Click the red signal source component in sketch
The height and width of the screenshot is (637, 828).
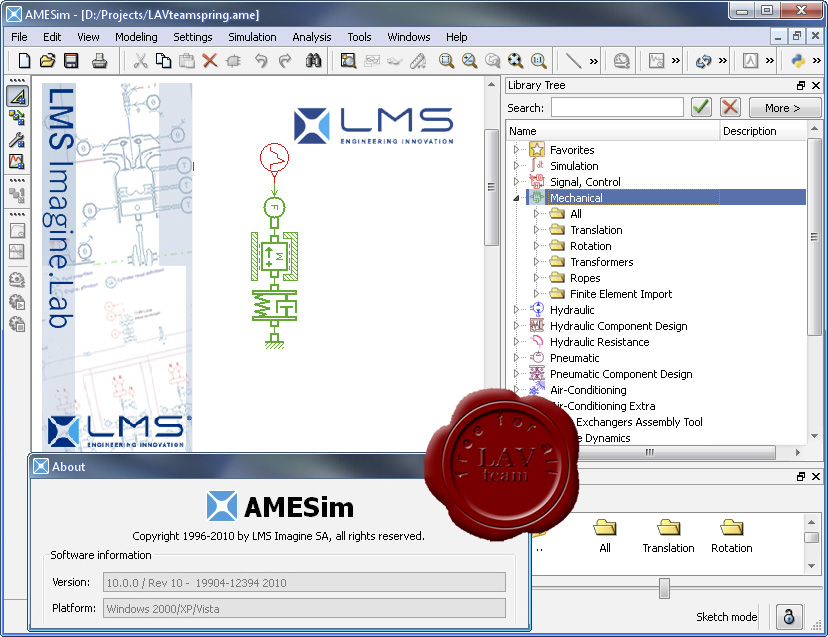pyautogui.click(x=275, y=157)
